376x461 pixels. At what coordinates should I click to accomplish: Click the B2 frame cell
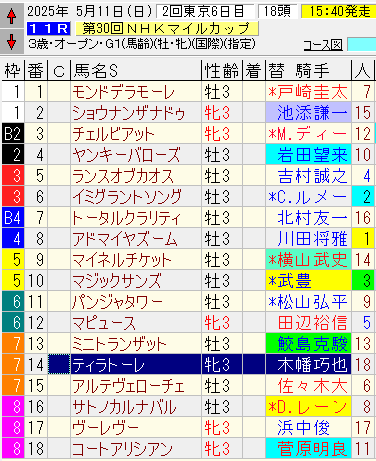(13, 134)
